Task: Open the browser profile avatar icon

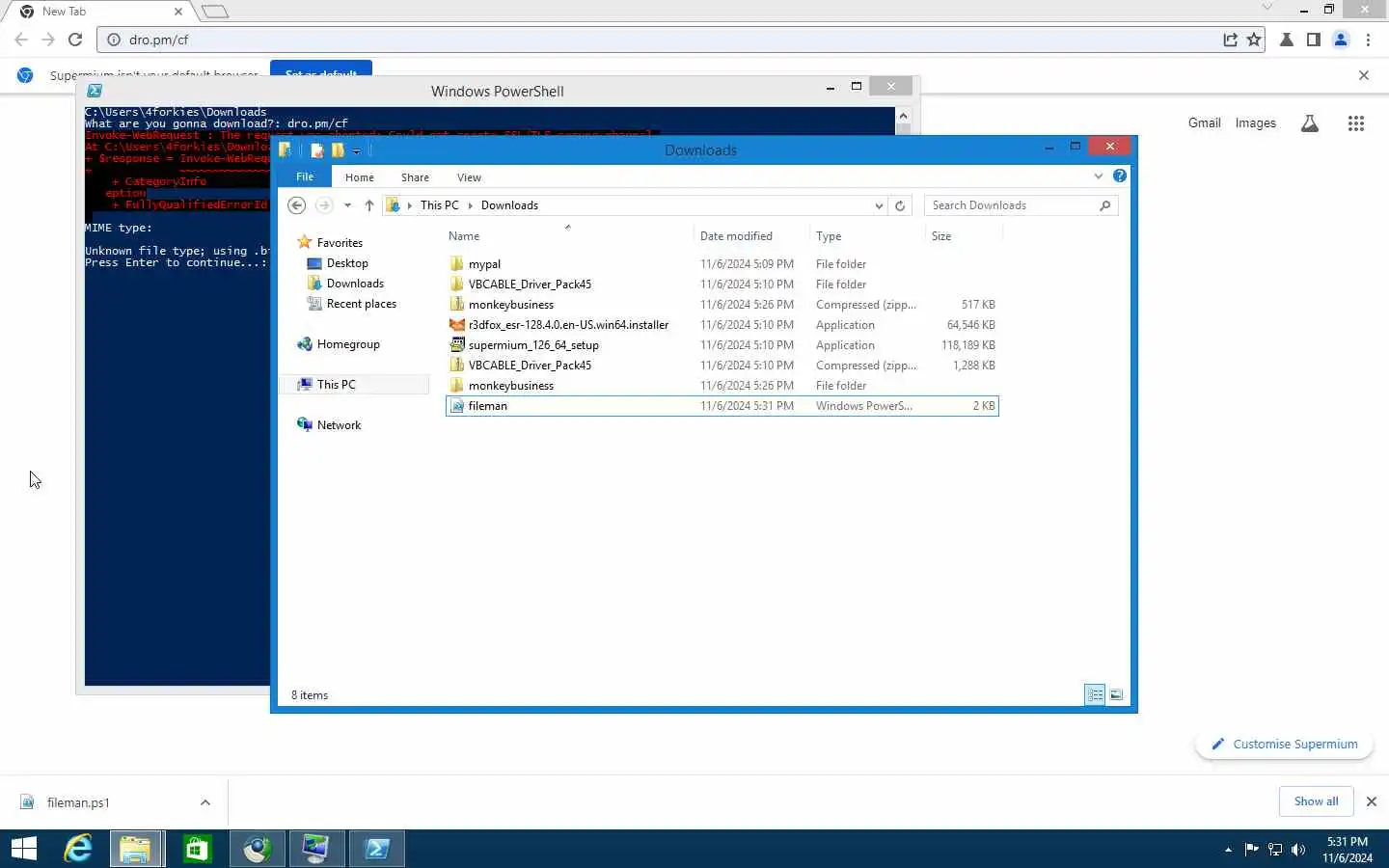Action: [1341, 40]
